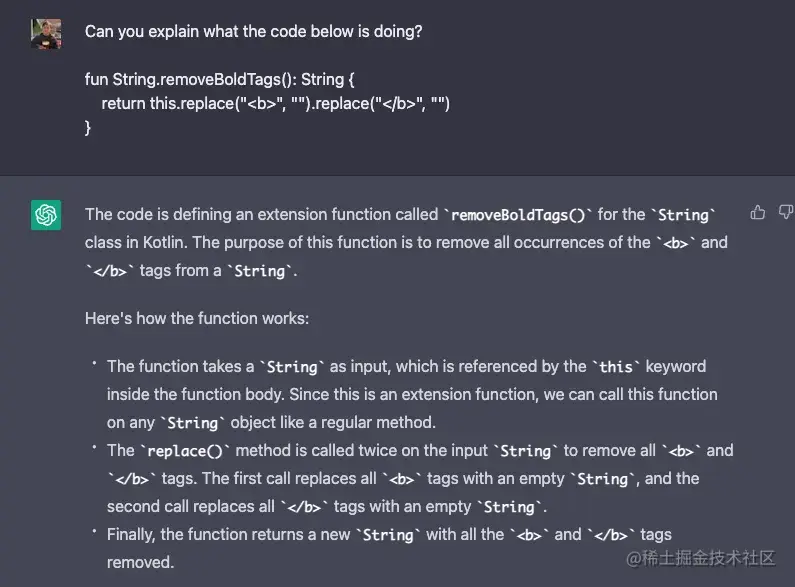Click the closing brace of the user's code
Image resolution: width=795 pixels, height=587 pixels.
(x=88, y=127)
